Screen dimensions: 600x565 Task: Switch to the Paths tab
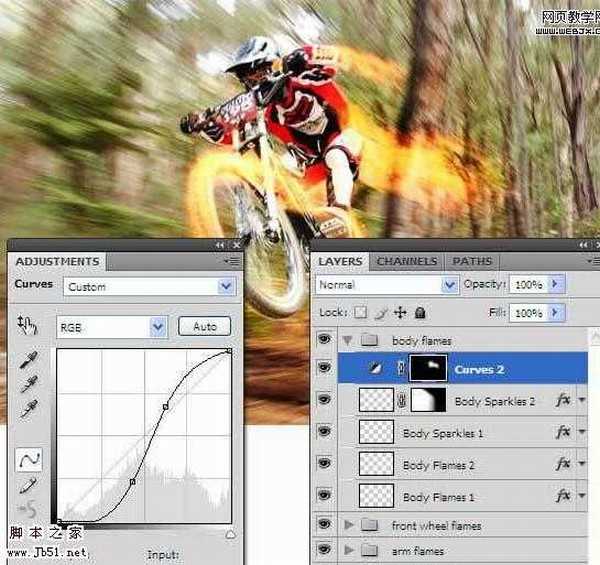(x=472, y=261)
